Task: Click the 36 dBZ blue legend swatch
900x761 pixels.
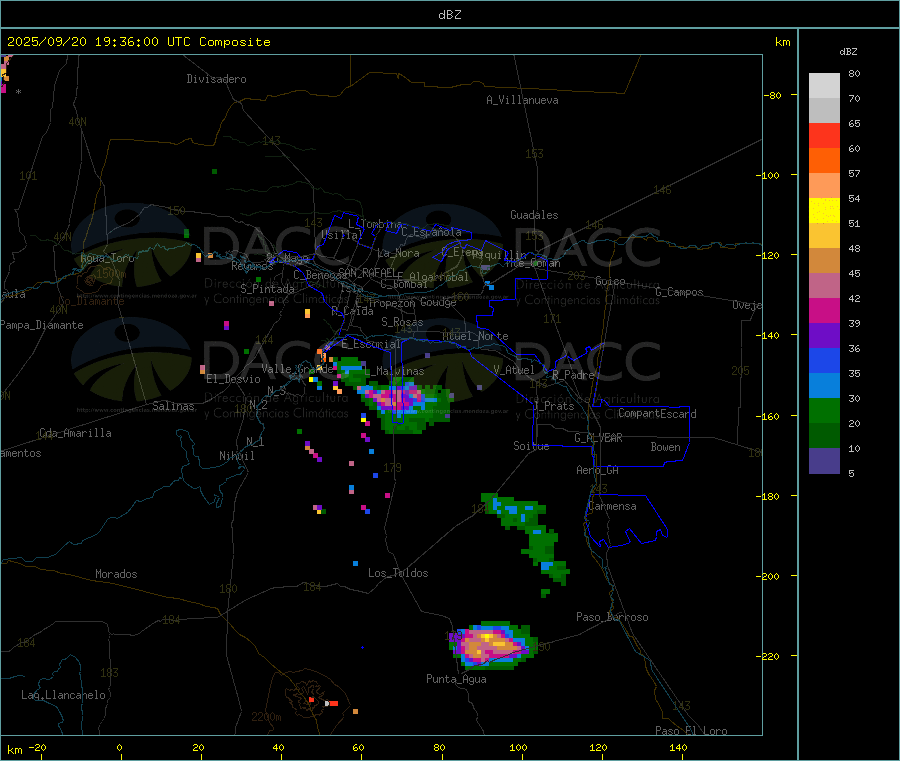Action: tap(824, 360)
